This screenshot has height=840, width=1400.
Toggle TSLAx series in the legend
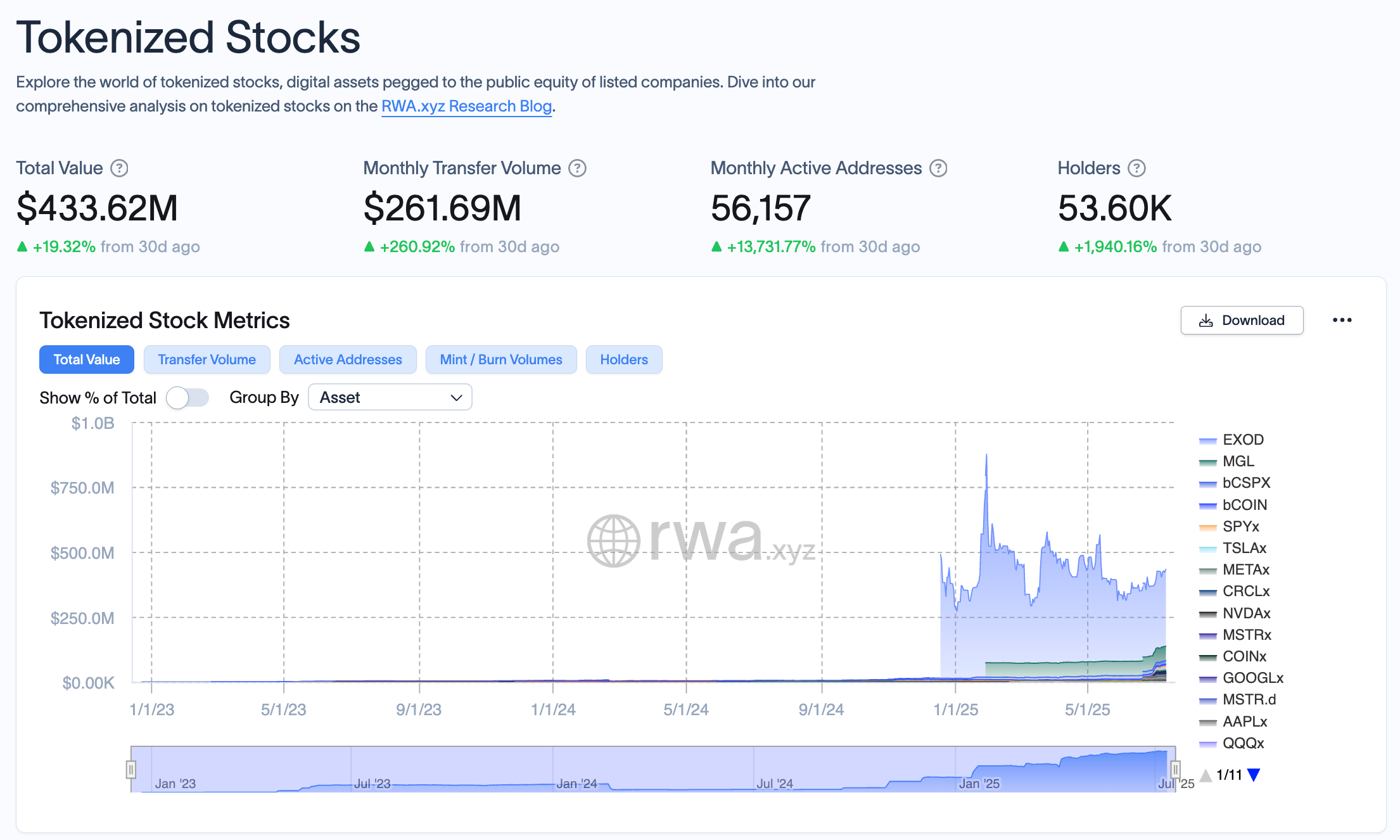1233,548
